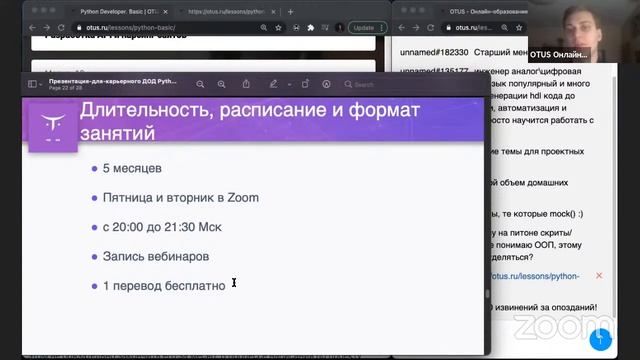Zoom in using Preview's magnifier plus icon

222,84
